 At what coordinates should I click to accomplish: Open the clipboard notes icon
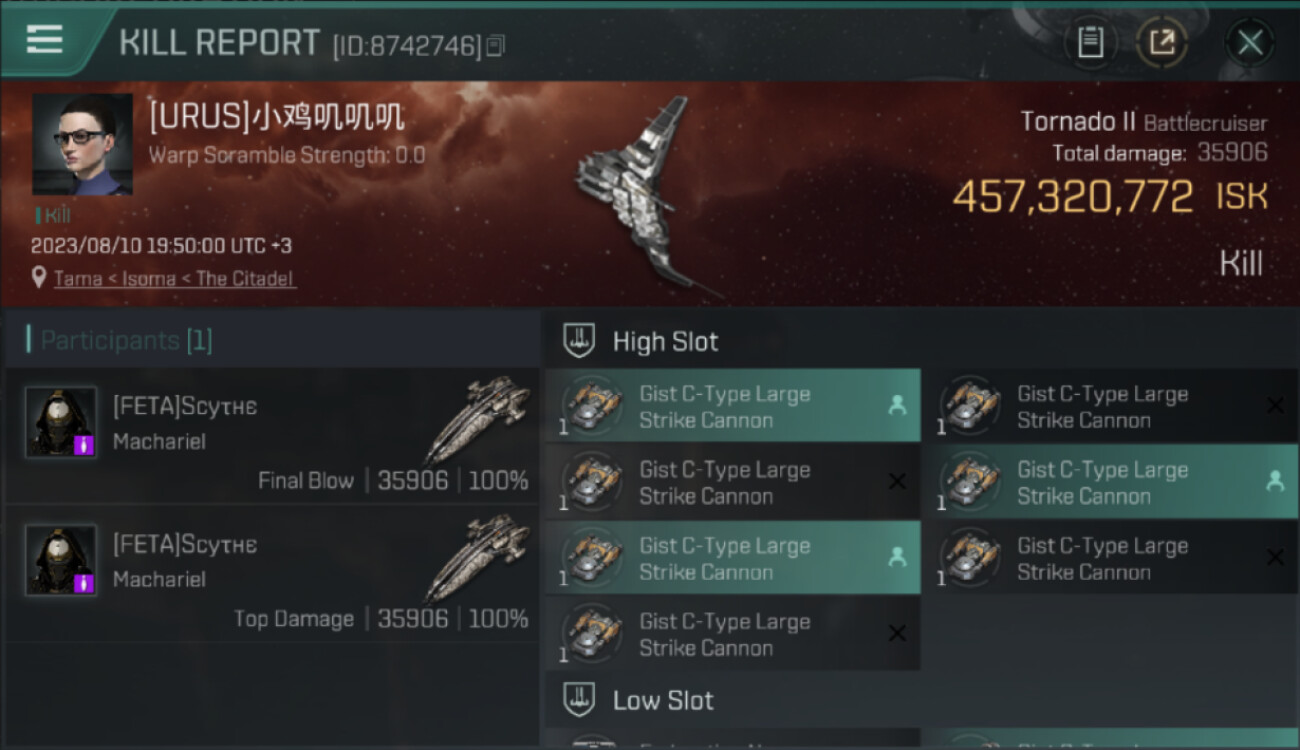pyautogui.click(x=1090, y=42)
